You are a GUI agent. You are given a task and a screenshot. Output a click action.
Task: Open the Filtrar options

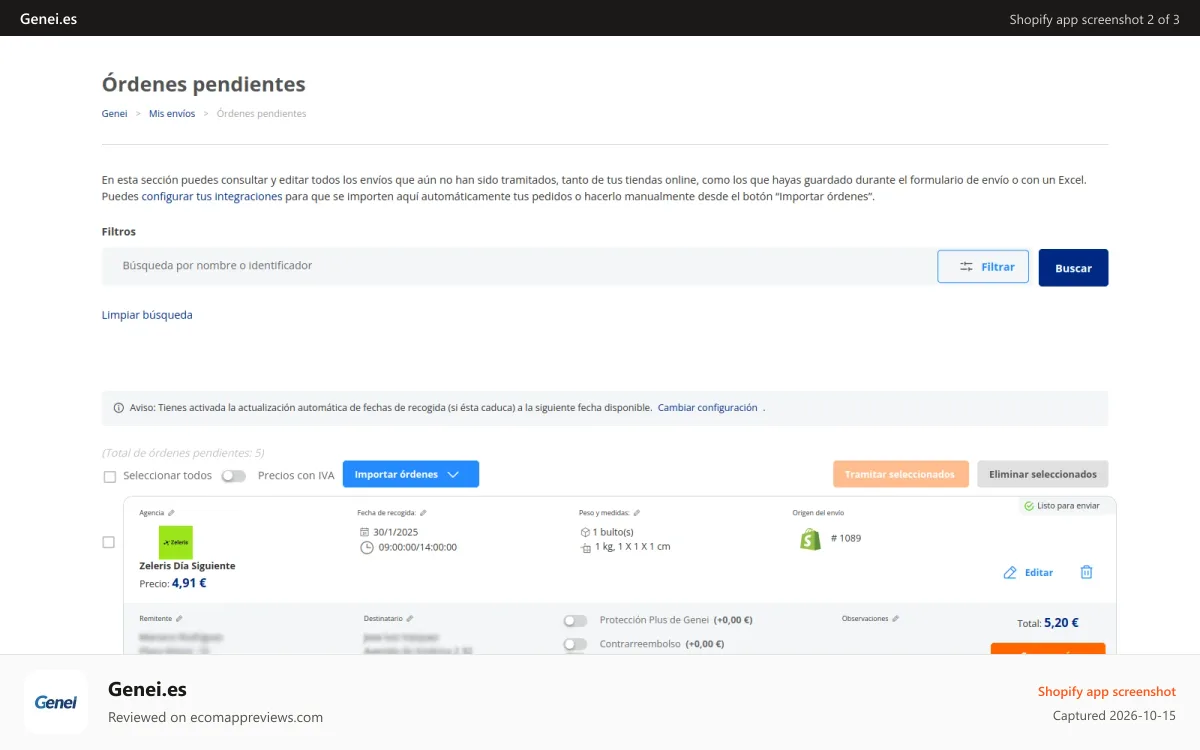click(x=983, y=267)
